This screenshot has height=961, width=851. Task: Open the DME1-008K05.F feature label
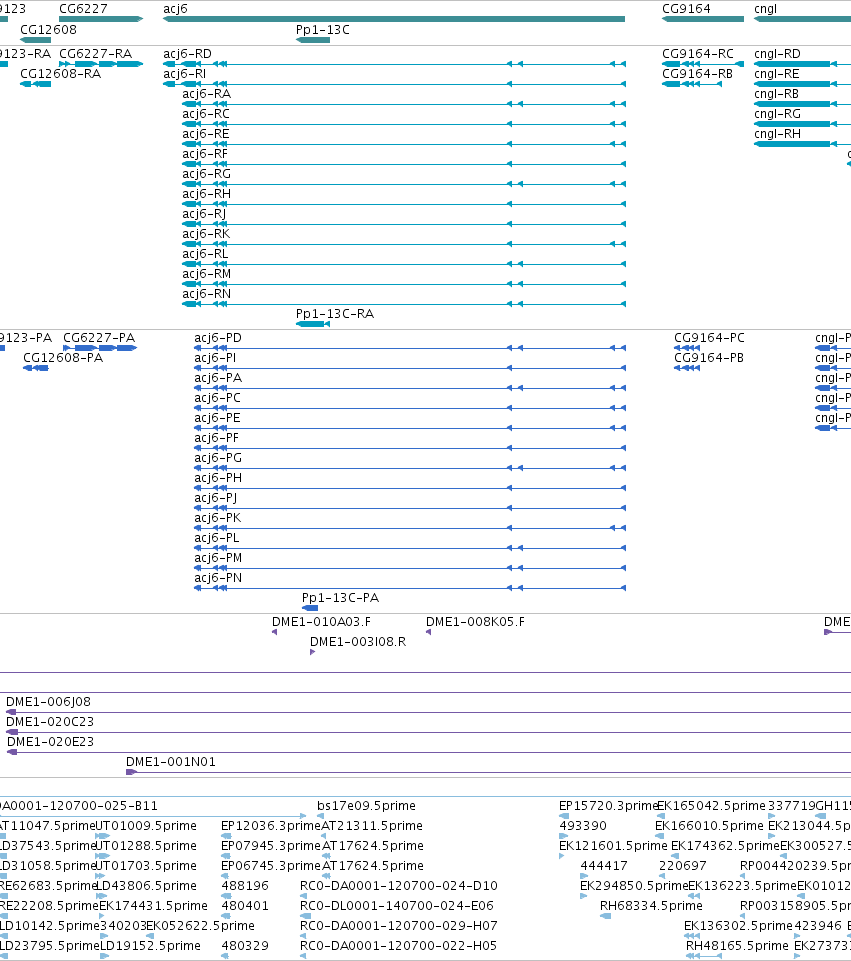475,621
